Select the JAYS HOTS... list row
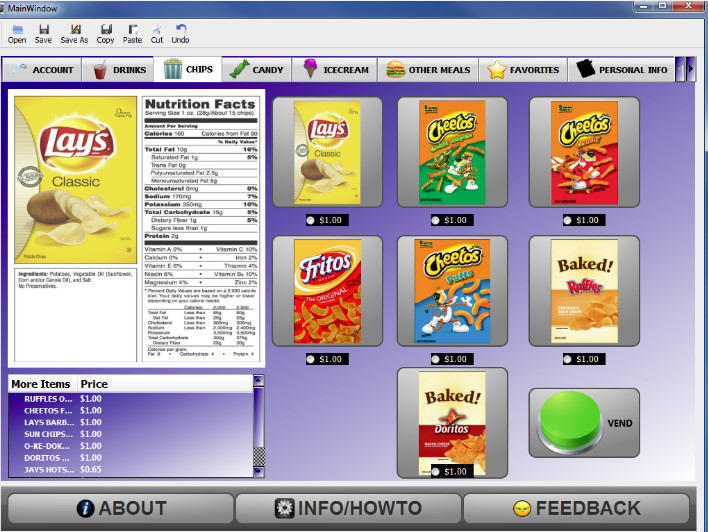This screenshot has width=708, height=532. (x=131, y=469)
